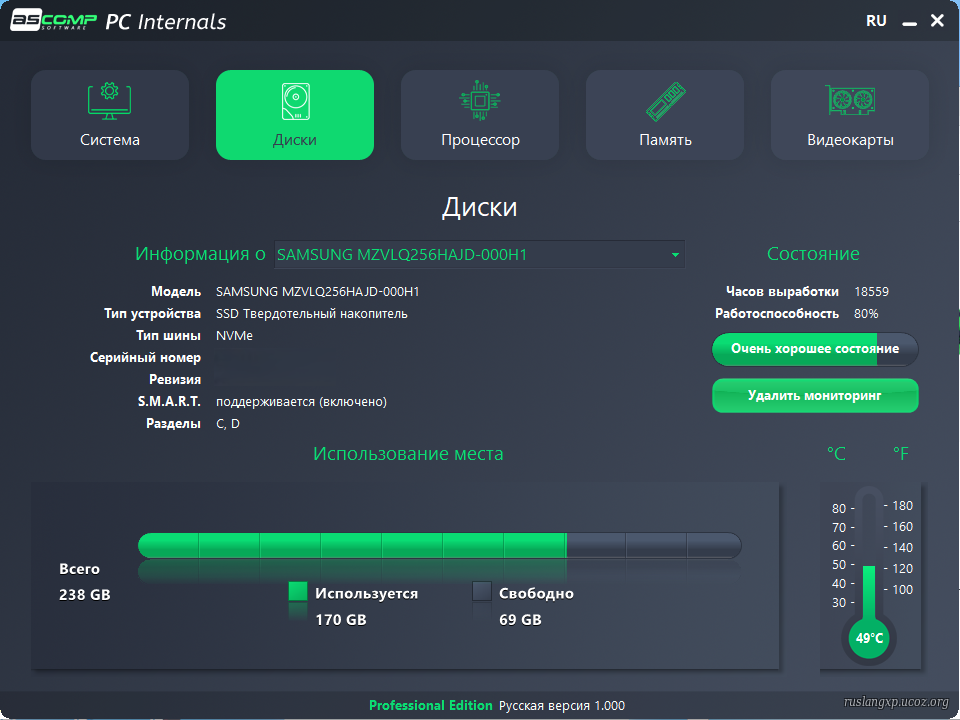This screenshot has height=720, width=960.
Task: Expand the disk selection dropdown arrow
Action: point(675,255)
